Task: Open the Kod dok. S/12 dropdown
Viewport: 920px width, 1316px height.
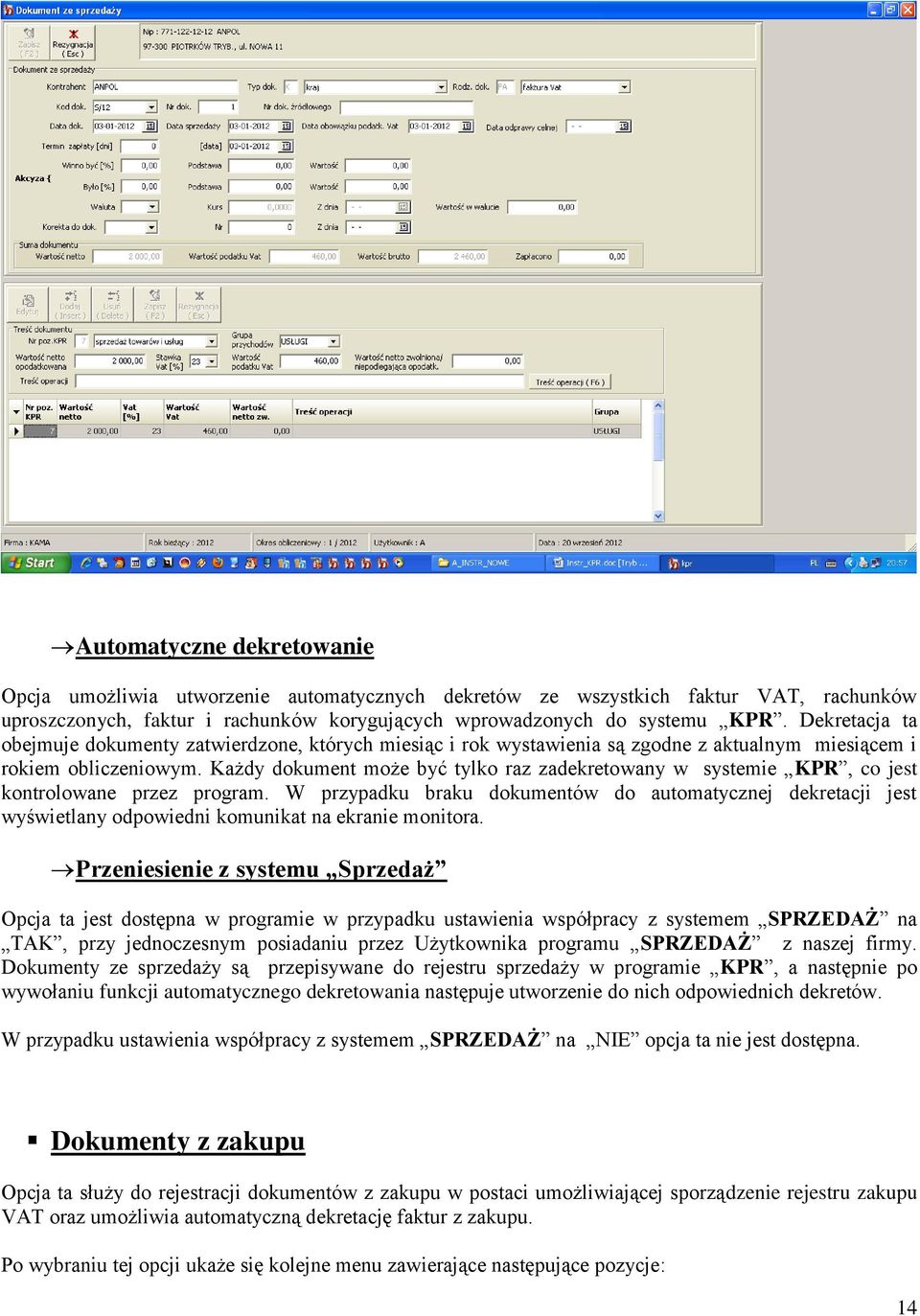Action: [151, 107]
